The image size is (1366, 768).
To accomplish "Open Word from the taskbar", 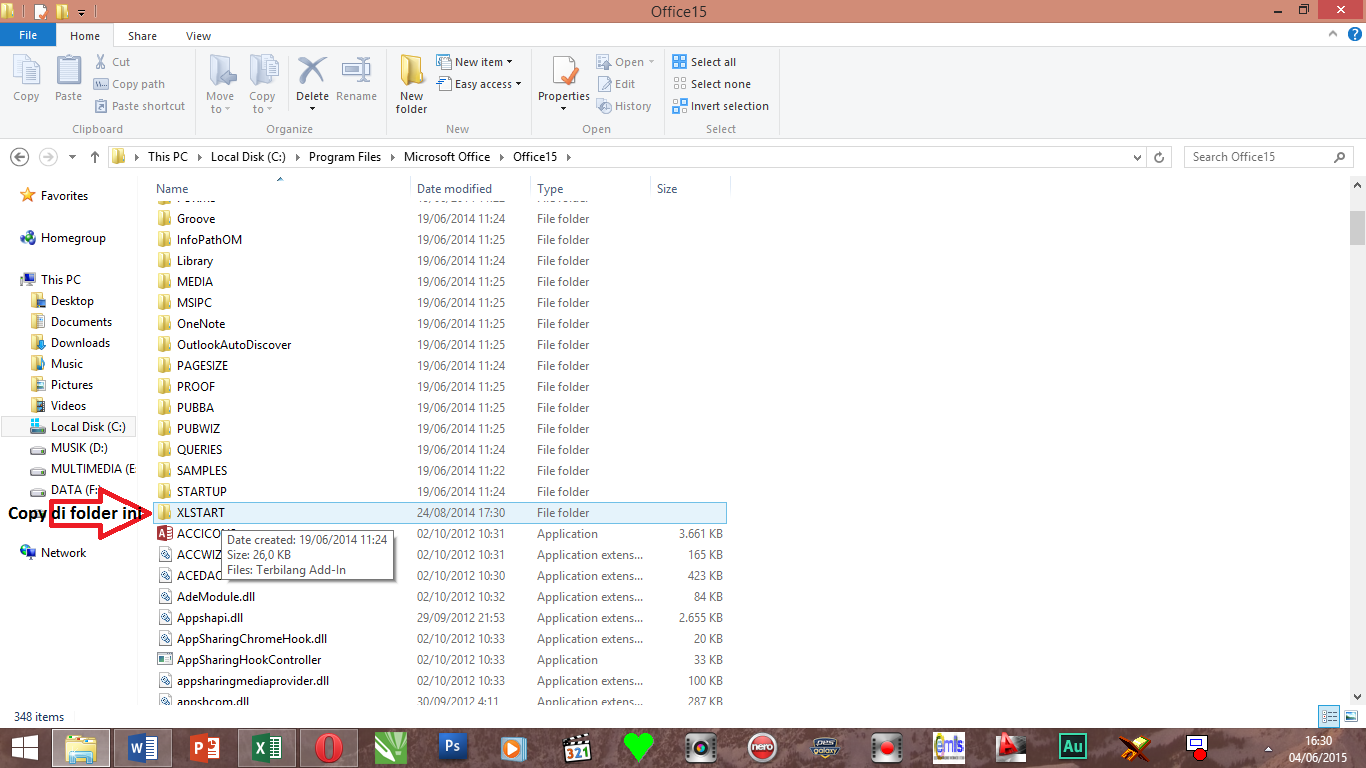I will click(142, 748).
